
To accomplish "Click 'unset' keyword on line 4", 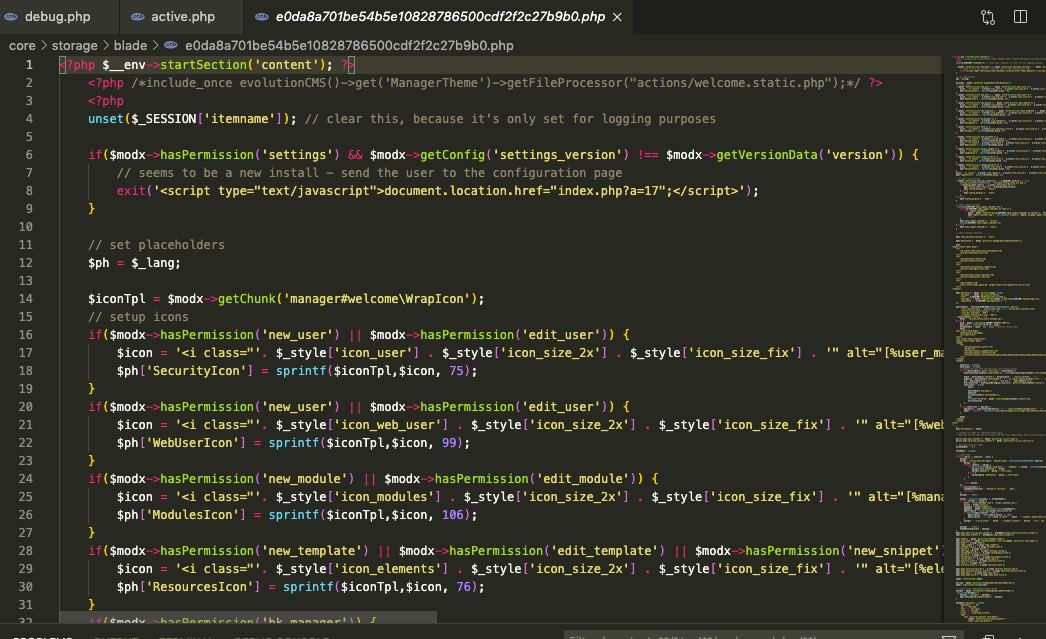I will 105,119.
